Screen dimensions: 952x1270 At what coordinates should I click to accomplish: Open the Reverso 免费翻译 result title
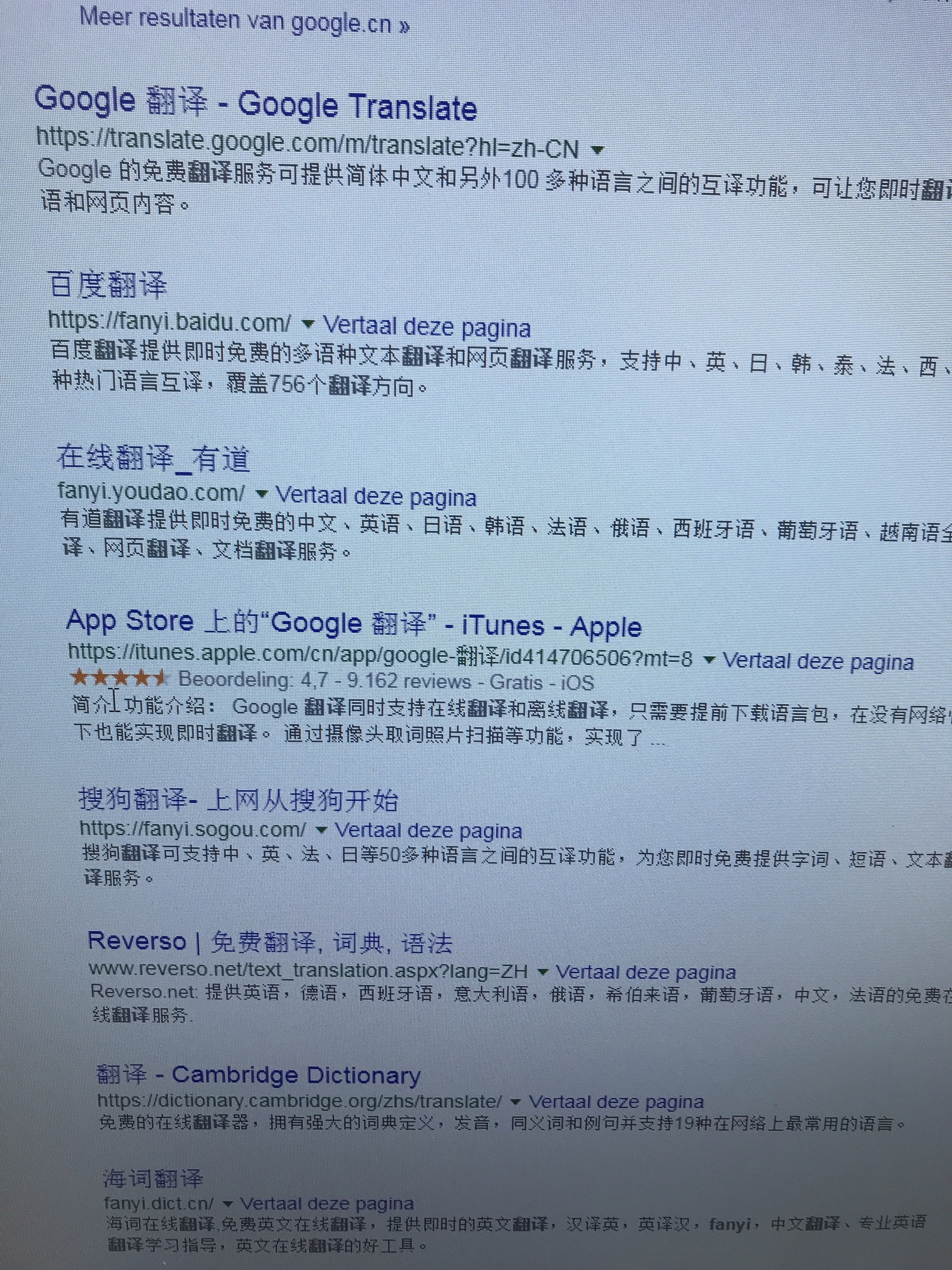(270, 942)
